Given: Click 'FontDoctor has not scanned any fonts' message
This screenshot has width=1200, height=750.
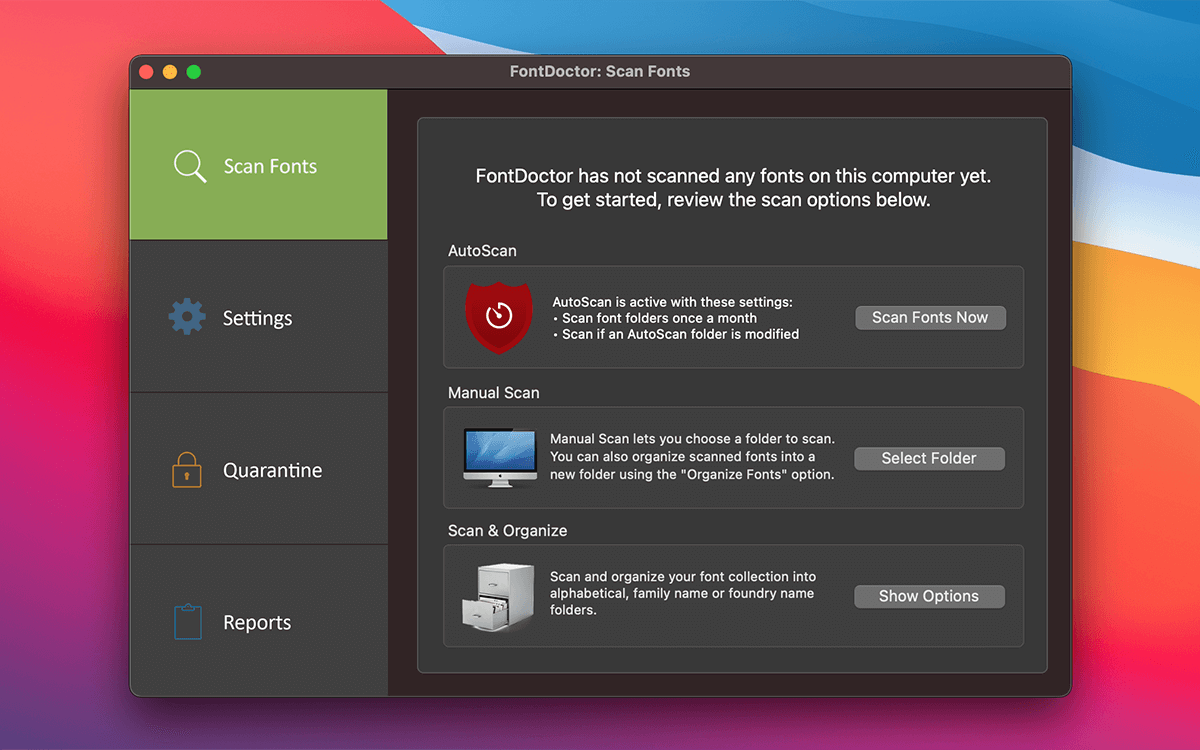Looking at the screenshot, I should [733, 176].
